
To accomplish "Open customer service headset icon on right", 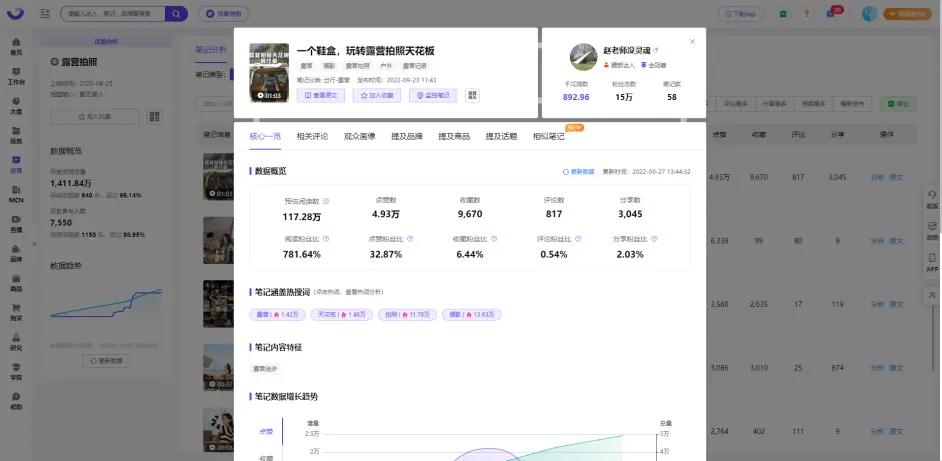I will [932, 198].
